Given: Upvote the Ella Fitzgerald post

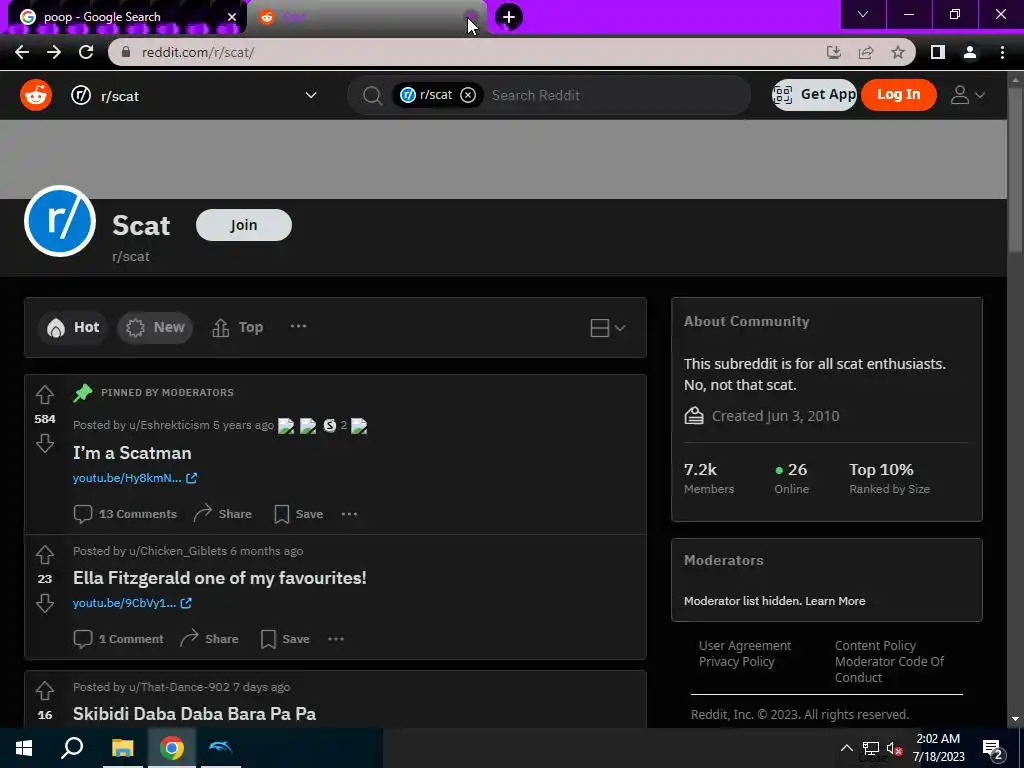Looking at the screenshot, I should [x=44, y=554].
